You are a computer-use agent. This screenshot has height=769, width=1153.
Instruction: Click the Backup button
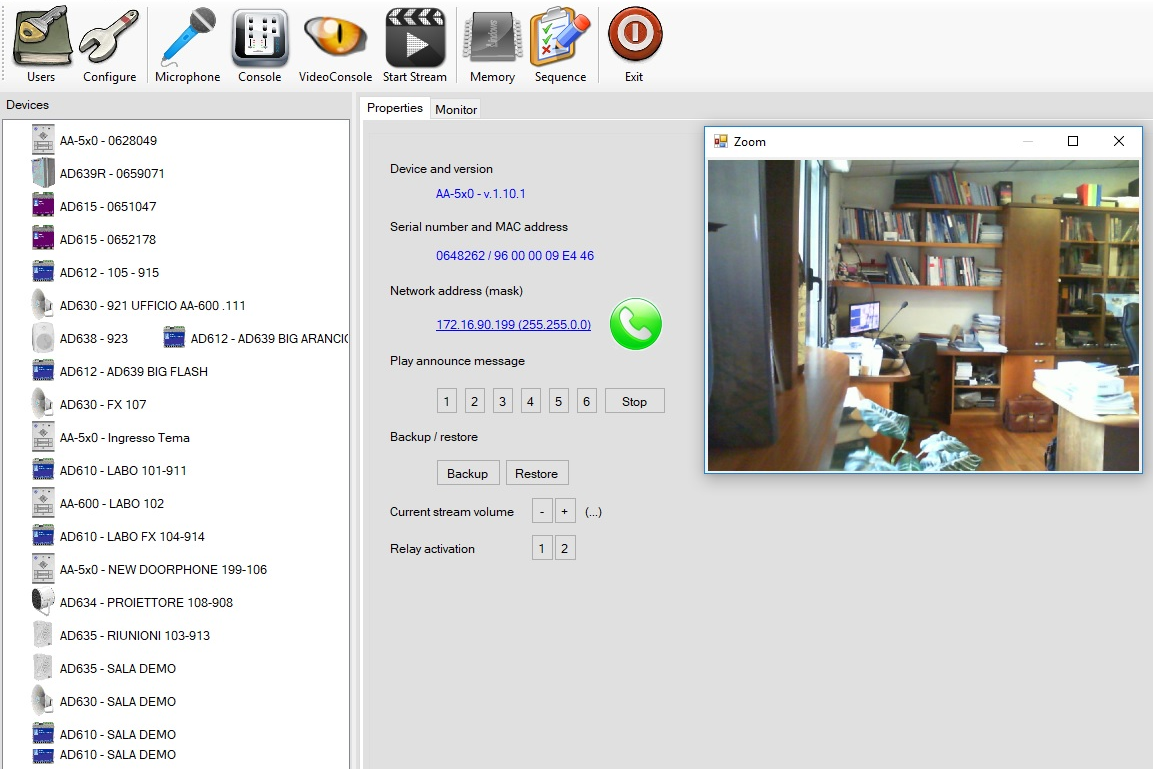468,473
